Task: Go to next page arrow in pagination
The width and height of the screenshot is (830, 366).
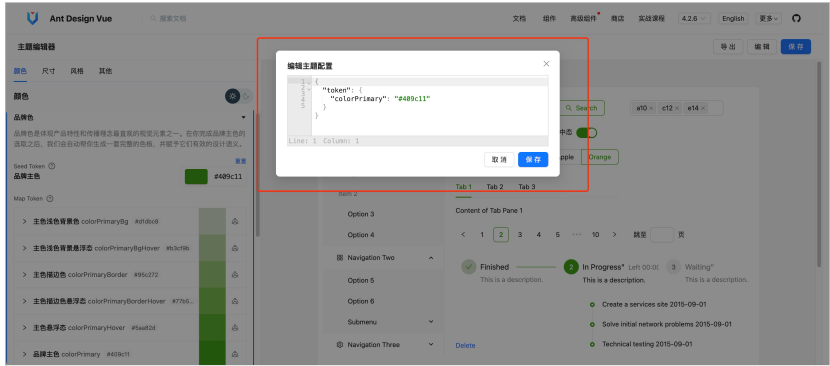Action: point(615,235)
